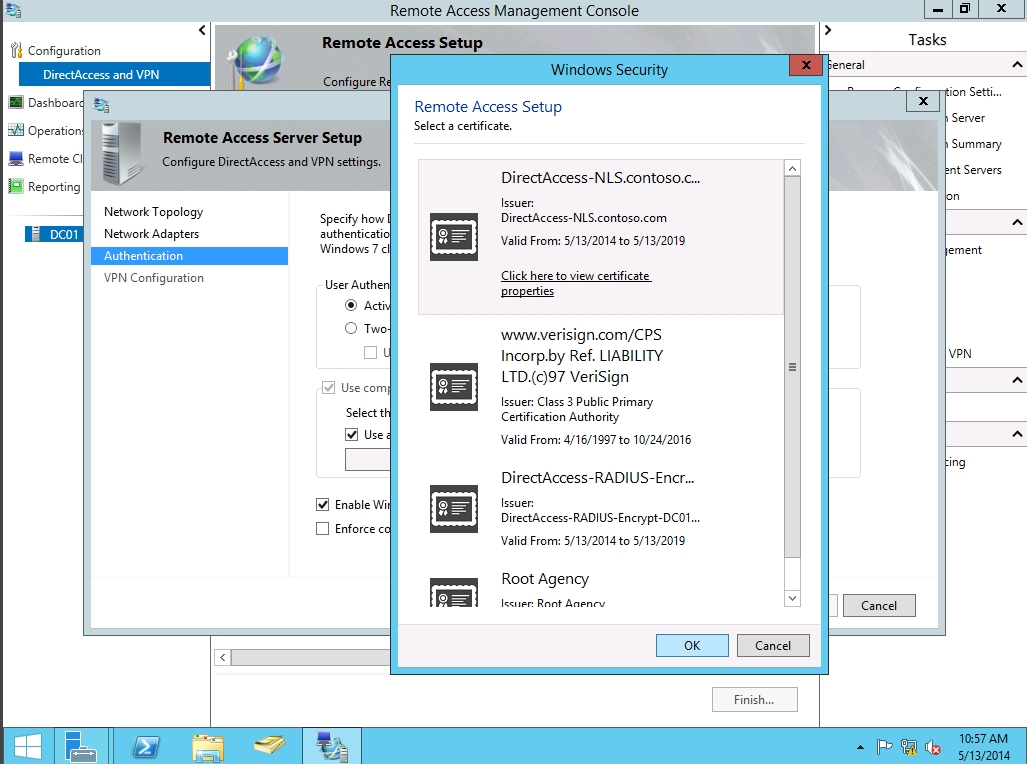Toggle Enable Windows 7 clients checkbox
1027x764 pixels.
[x=322, y=505]
